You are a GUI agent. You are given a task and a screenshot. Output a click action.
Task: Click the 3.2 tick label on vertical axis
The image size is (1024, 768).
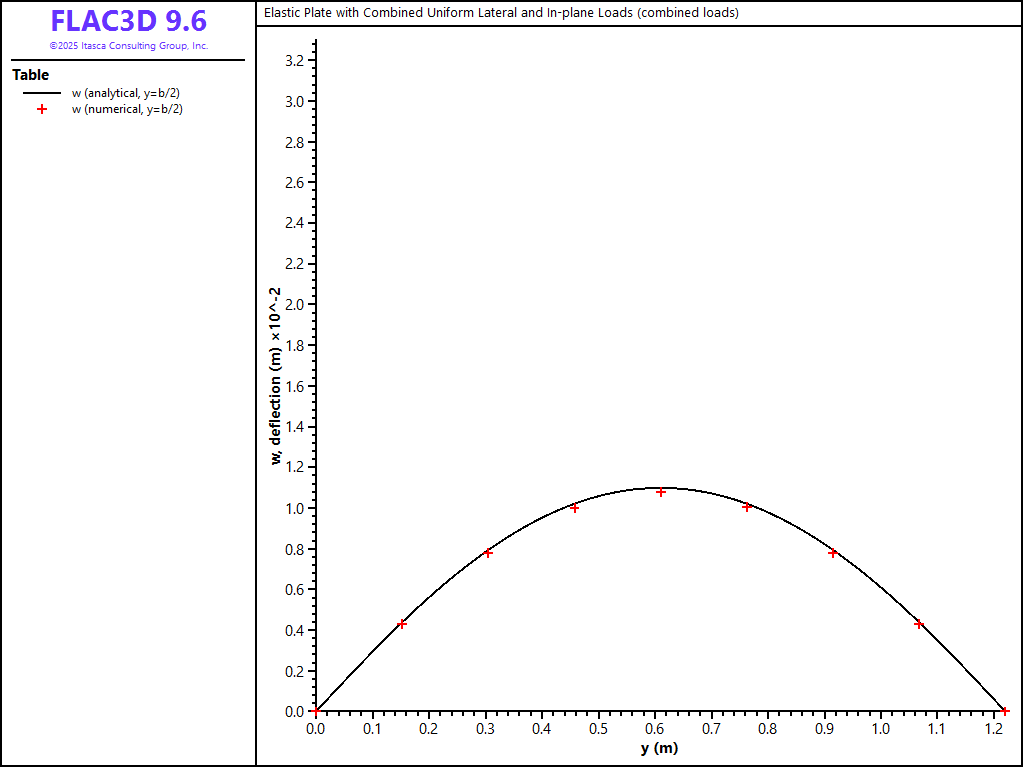coord(294,61)
